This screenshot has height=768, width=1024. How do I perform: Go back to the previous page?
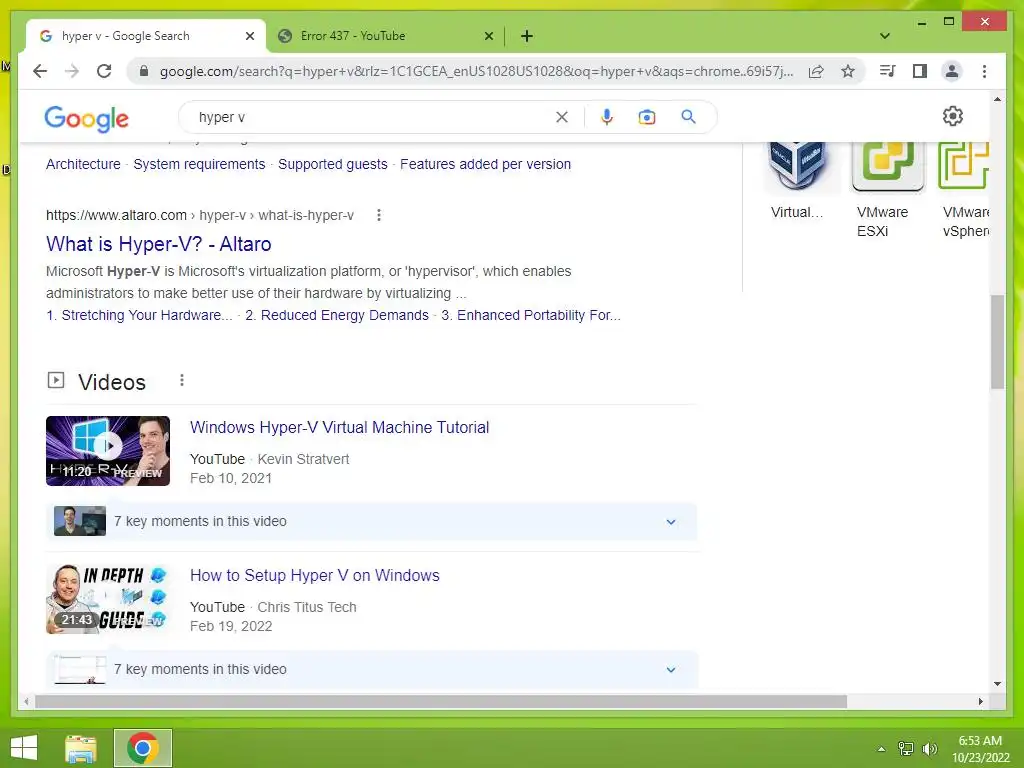40,71
